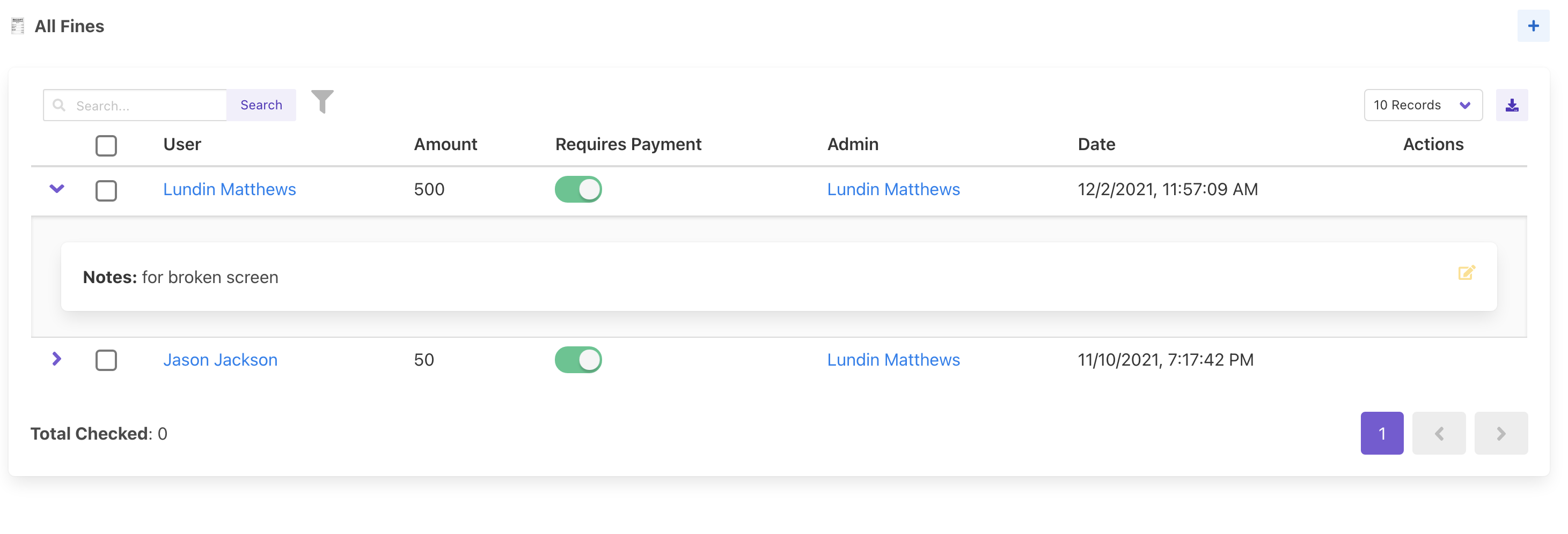Collapse the Lundin Matthews fine row
Screen dimensions: 1568x534
tap(56, 189)
